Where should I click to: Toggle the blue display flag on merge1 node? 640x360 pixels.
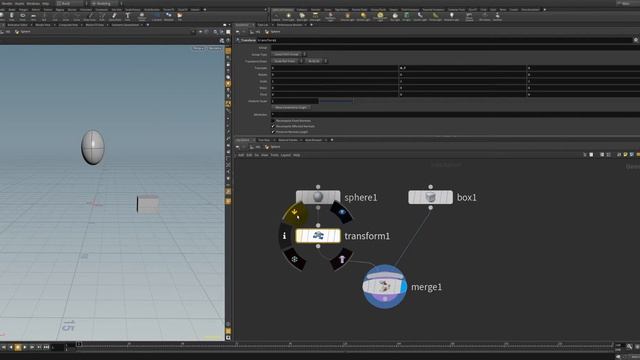point(403,287)
